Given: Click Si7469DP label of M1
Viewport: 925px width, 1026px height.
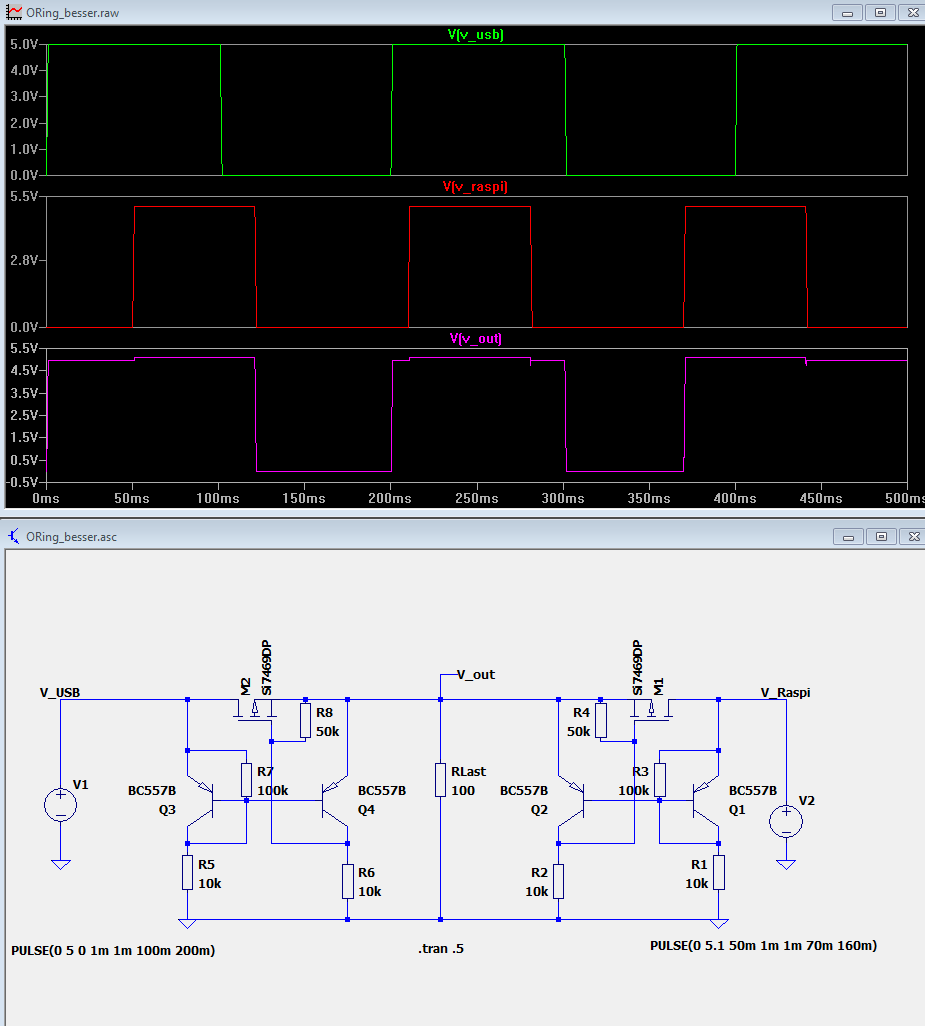Looking at the screenshot, I should click(x=637, y=667).
